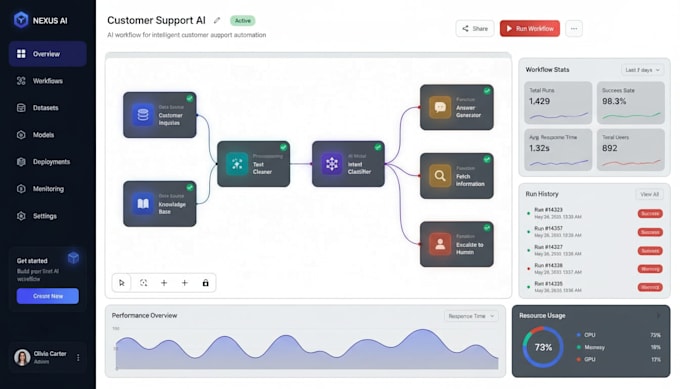This screenshot has height=389, width=680.
Task: Click the Datasets sidebar icon
Action: 21,108
